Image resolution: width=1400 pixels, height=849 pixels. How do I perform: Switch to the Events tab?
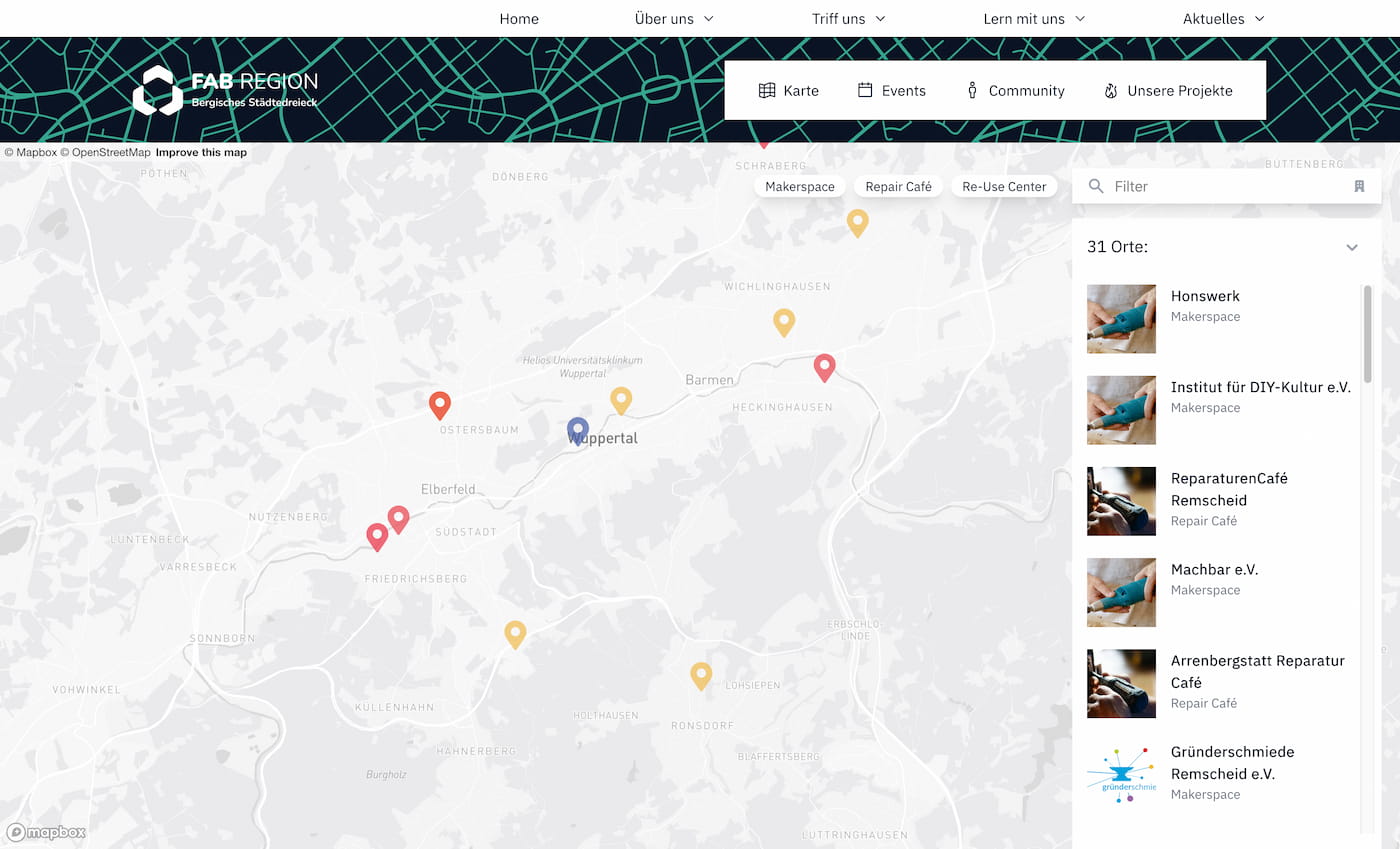(x=892, y=90)
